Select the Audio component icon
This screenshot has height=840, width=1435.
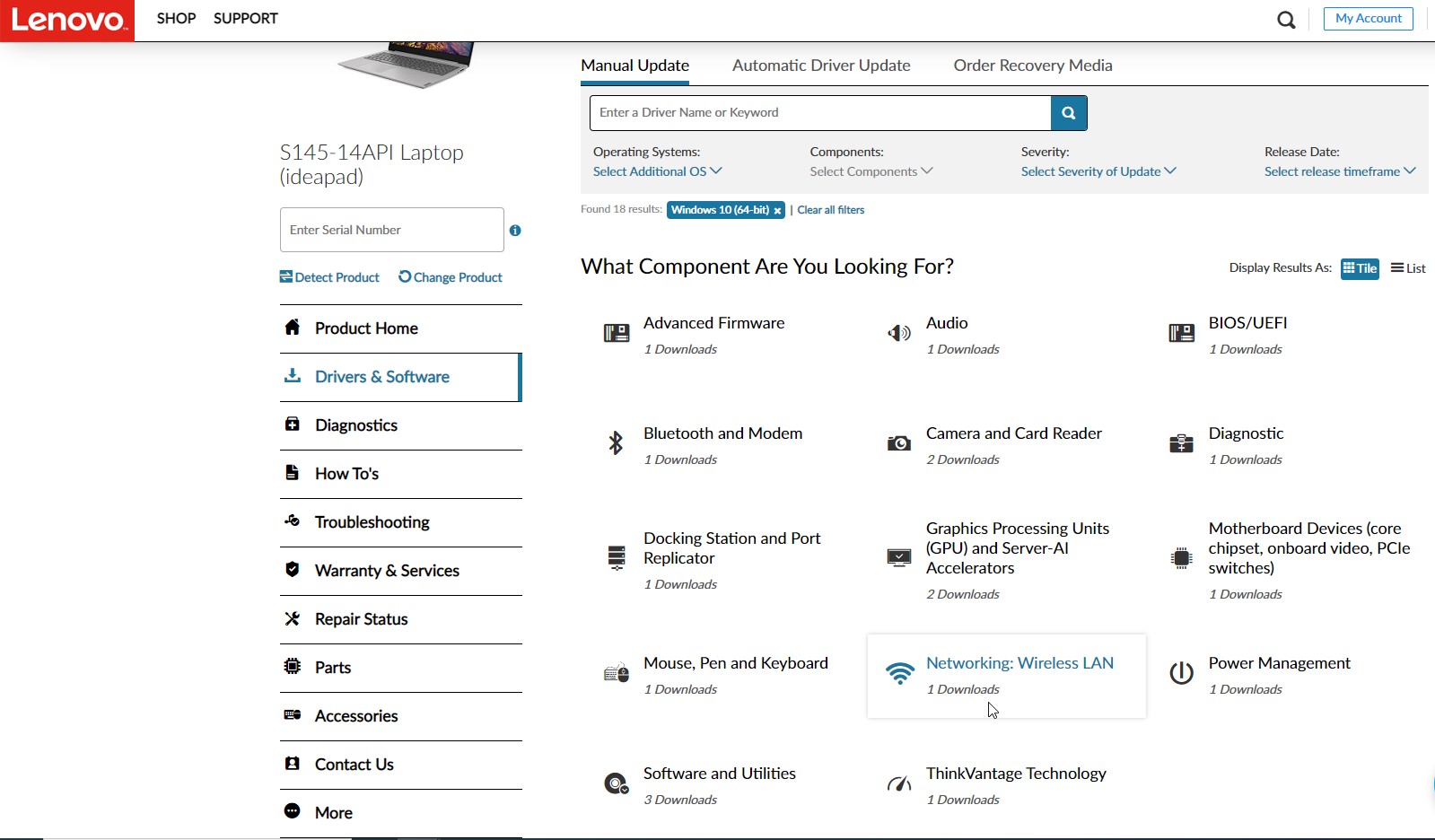(898, 332)
